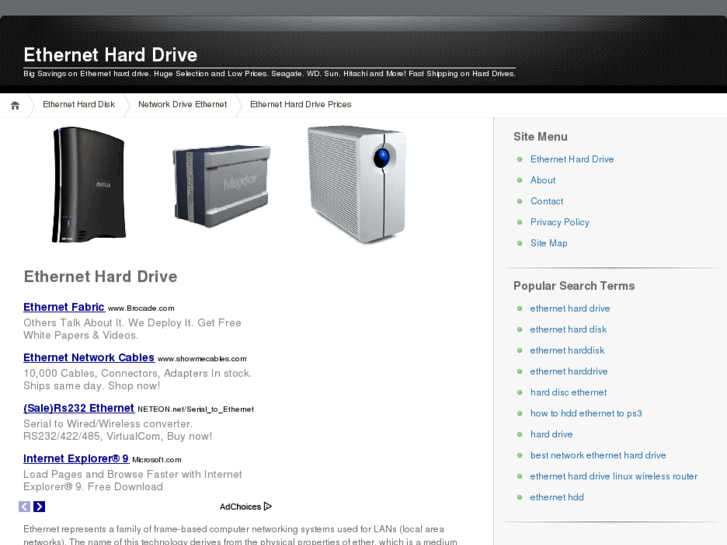Image resolution: width=727 pixels, height=545 pixels.
Task: Open the About page in Site Menu
Action: click(x=543, y=180)
